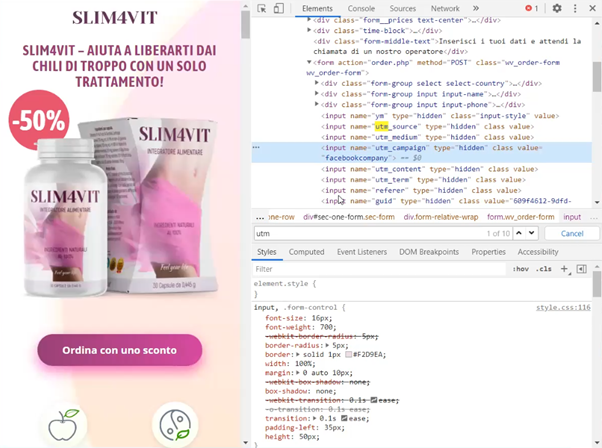Open the Network tab
Screen dimensions: 602x448
tap(445, 8)
